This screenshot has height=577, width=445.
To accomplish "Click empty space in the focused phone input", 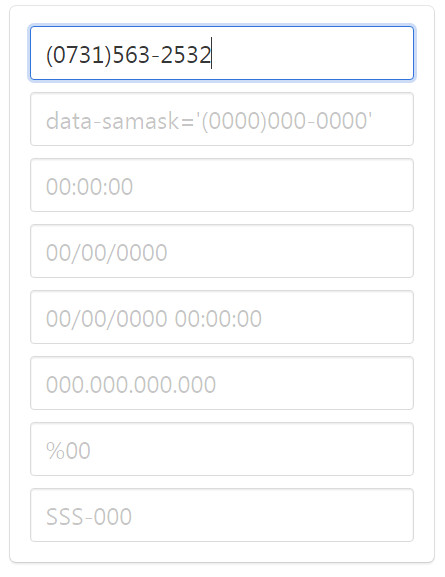I will (313, 53).
